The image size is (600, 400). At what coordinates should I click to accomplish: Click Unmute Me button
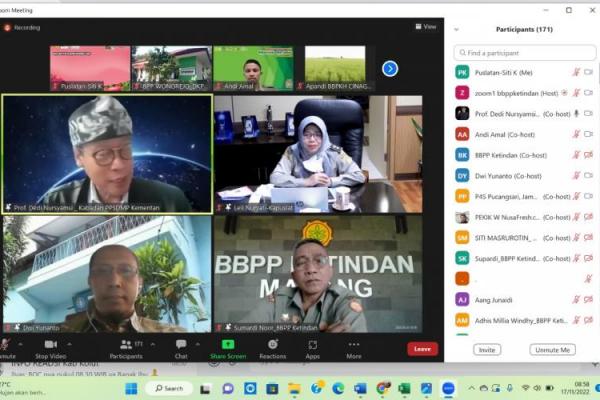coord(553,350)
